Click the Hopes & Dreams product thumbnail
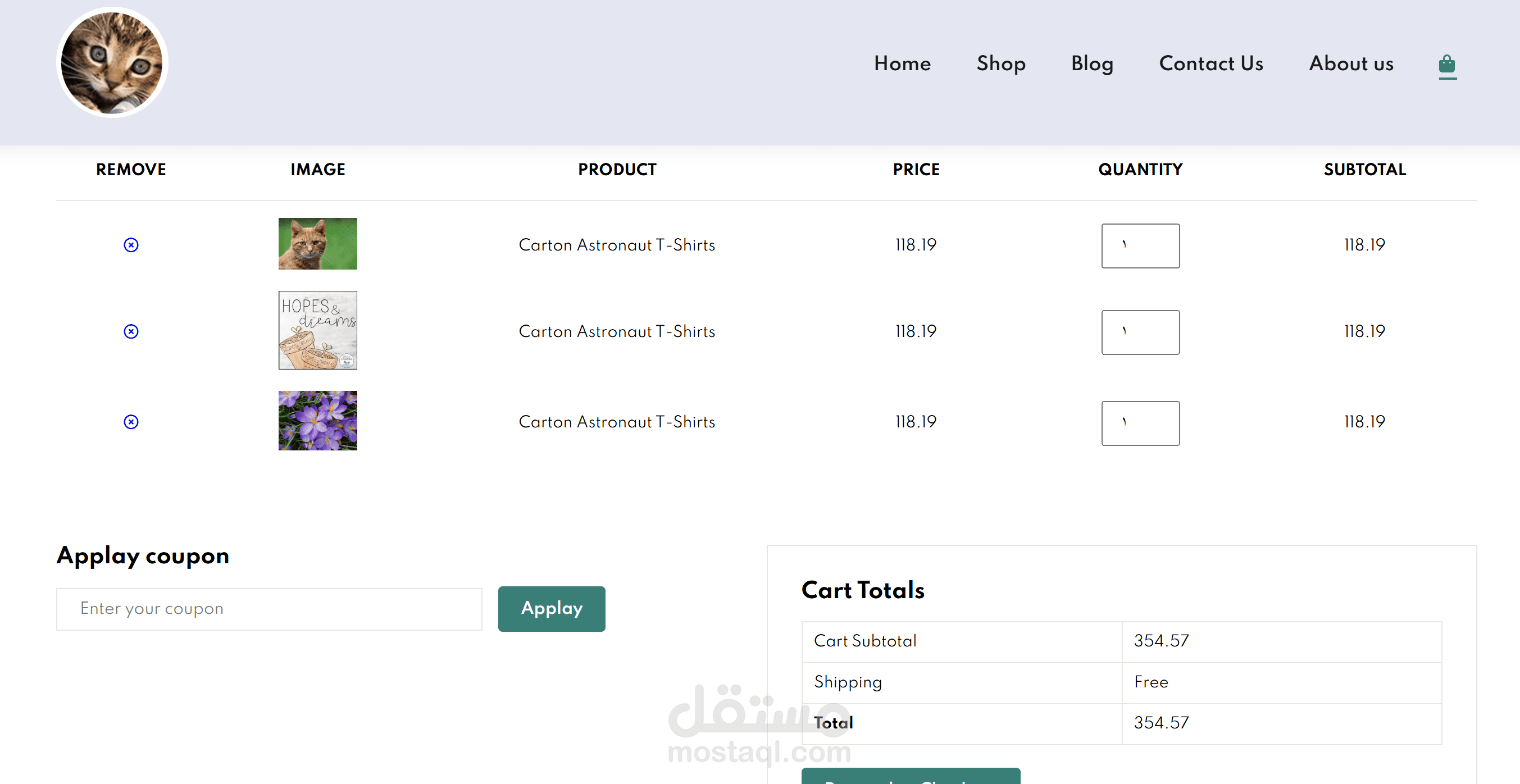1520x784 pixels. [x=317, y=330]
